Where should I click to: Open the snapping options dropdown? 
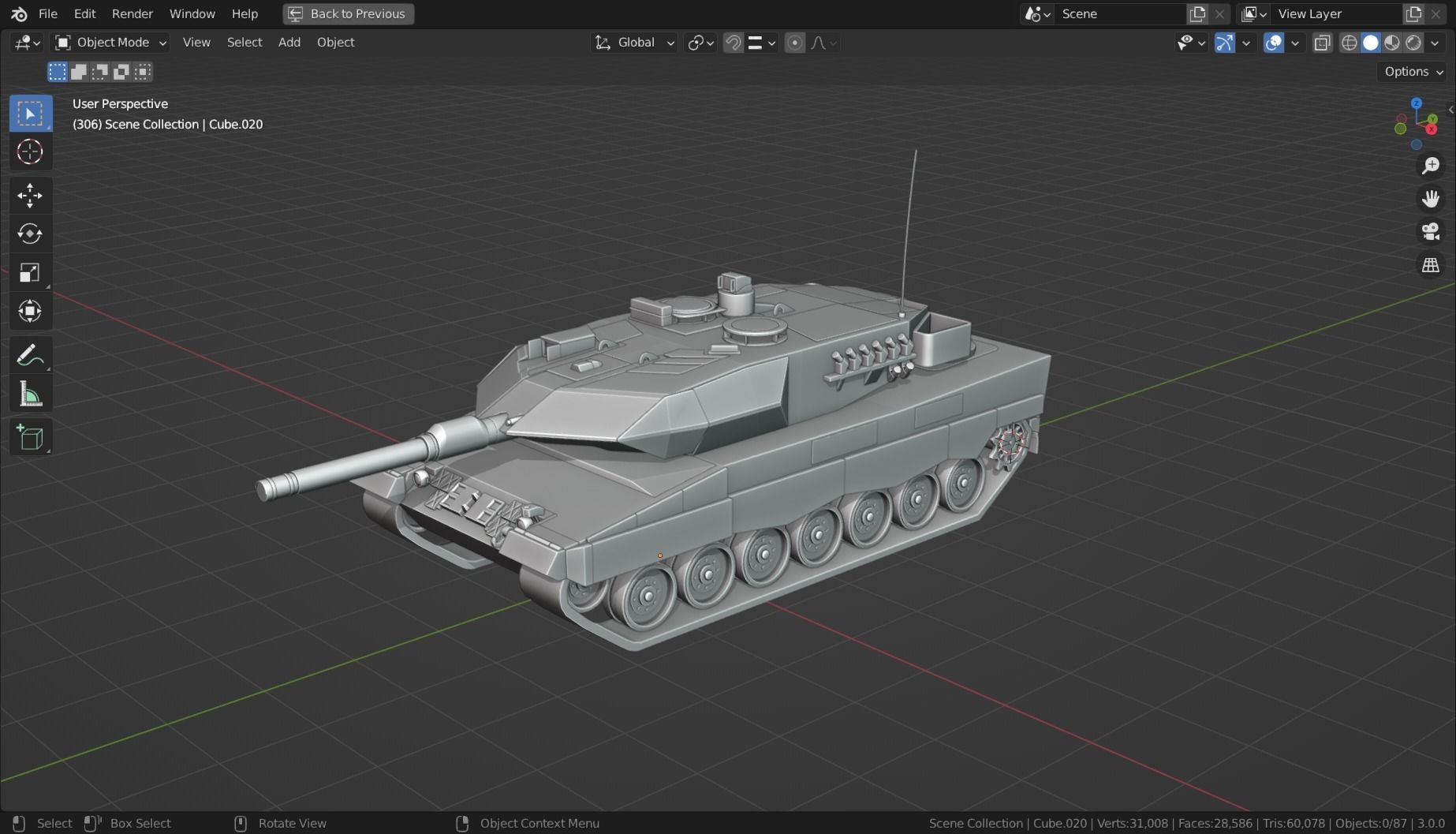(762, 43)
